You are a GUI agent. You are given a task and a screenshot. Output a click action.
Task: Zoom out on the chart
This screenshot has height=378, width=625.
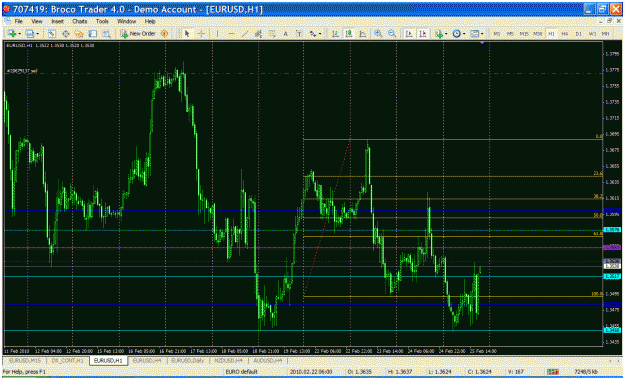click(392, 34)
